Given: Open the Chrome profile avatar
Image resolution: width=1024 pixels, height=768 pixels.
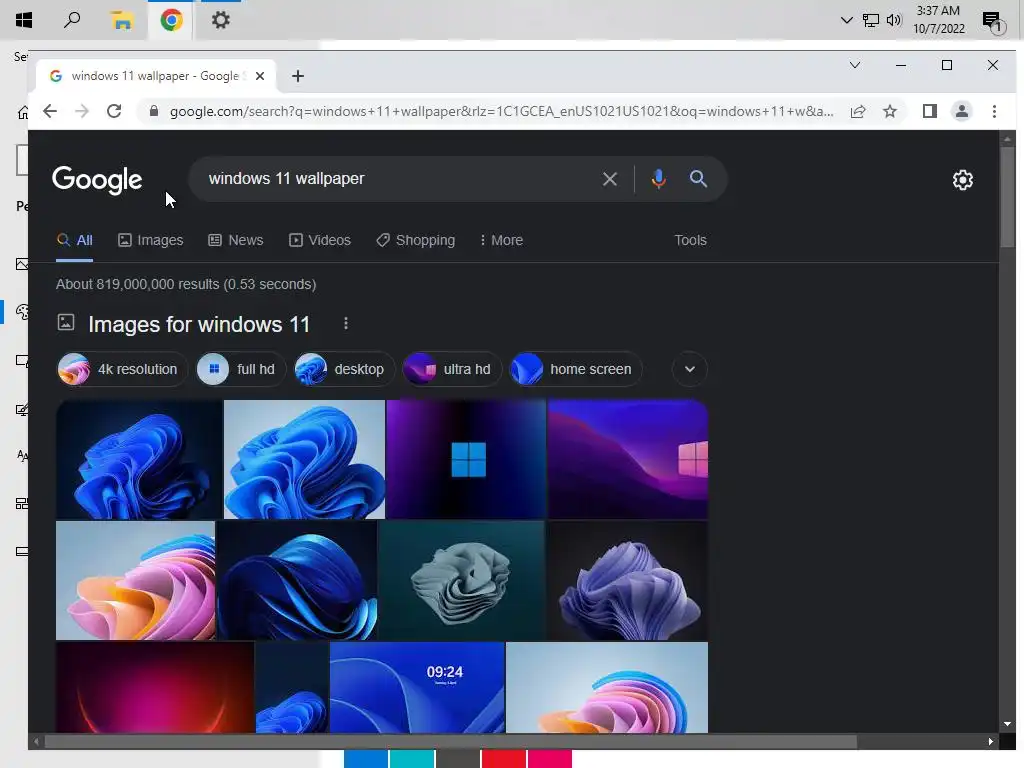Looking at the screenshot, I should (961, 112).
